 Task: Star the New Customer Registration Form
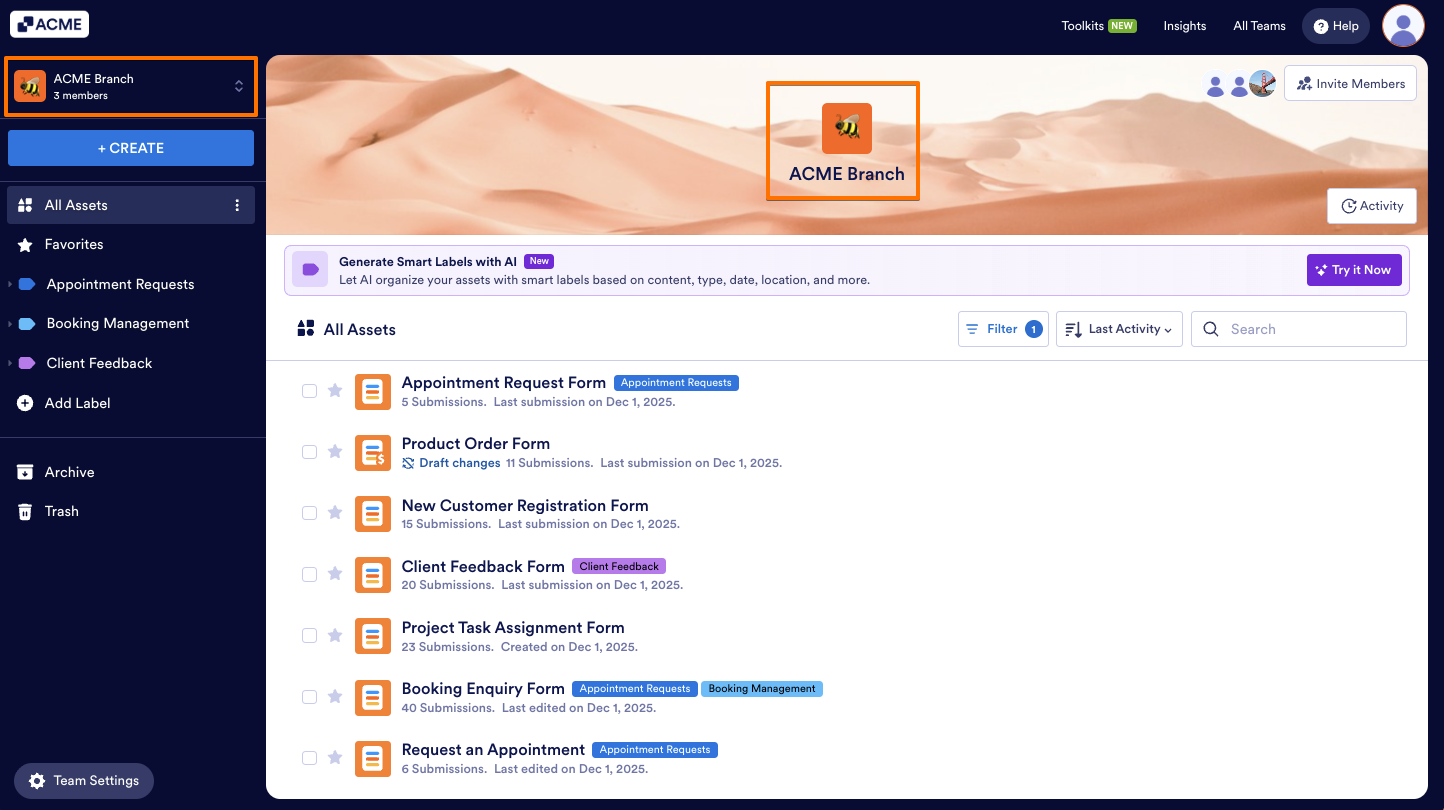click(x=335, y=513)
